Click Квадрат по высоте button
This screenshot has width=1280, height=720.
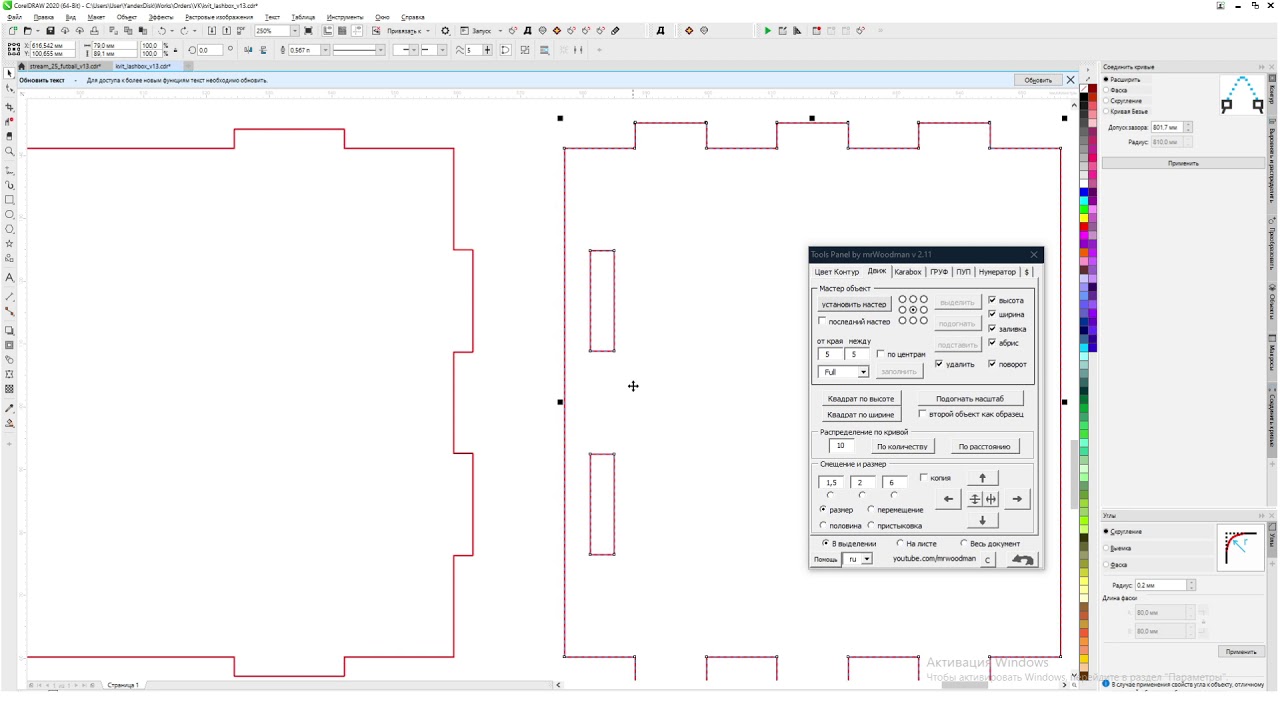861,399
